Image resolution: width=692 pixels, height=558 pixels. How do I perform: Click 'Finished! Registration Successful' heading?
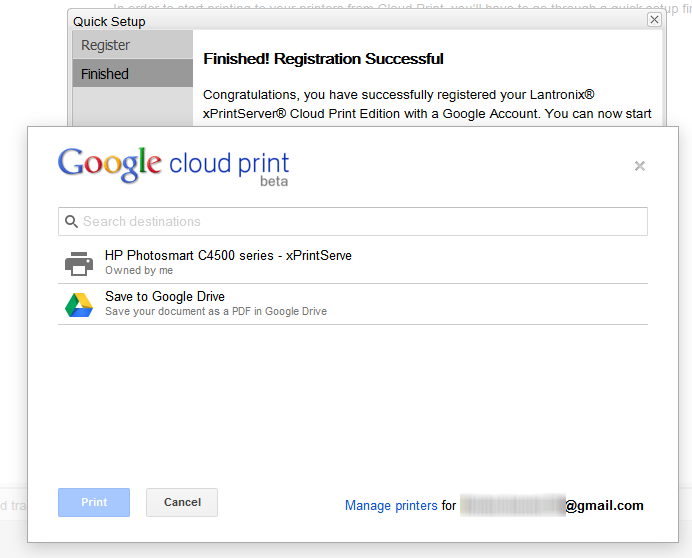tap(323, 59)
